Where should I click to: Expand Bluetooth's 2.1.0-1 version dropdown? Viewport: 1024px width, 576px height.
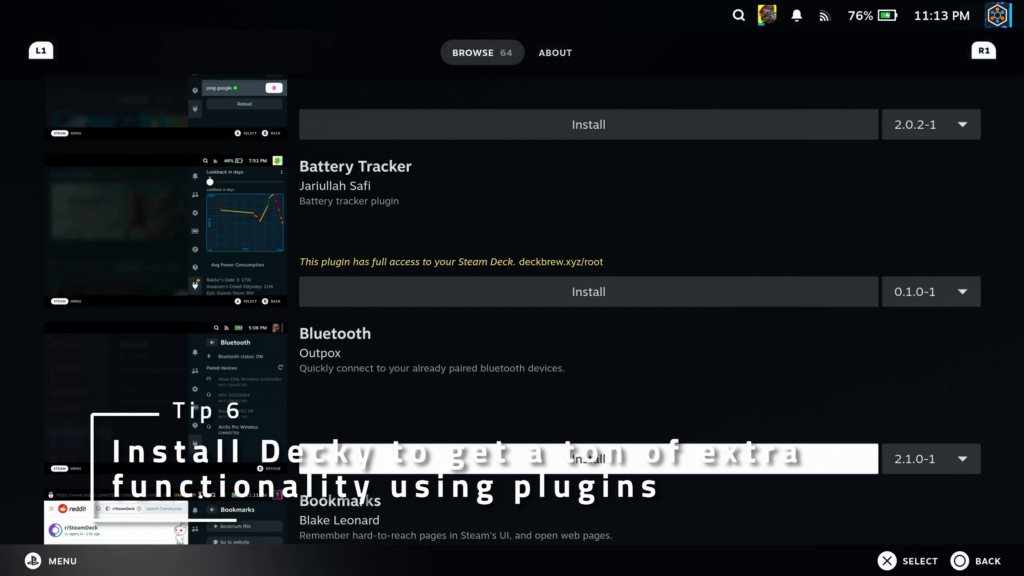pos(930,459)
